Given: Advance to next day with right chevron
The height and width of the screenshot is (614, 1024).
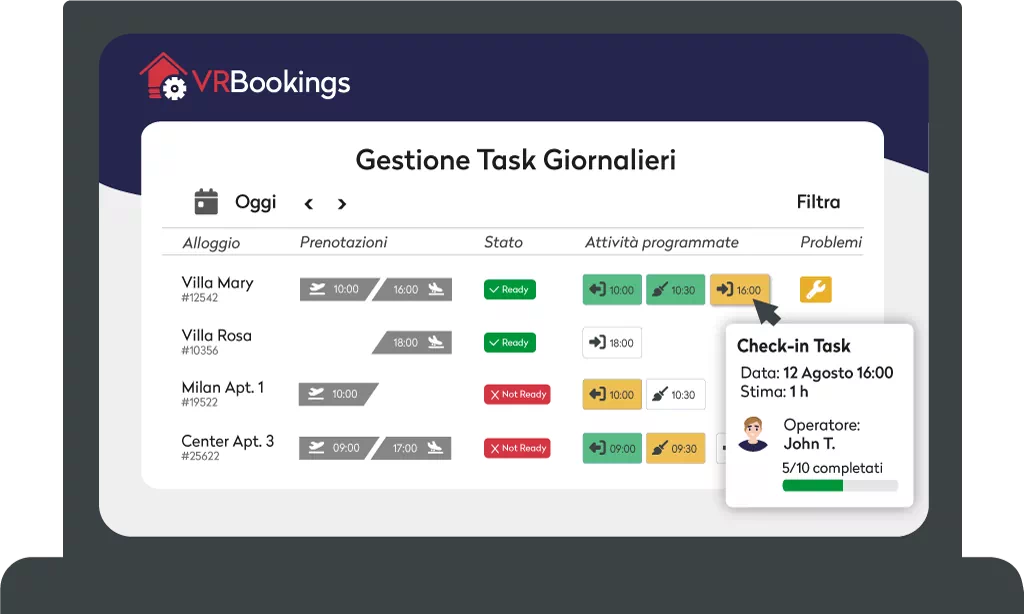Looking at the screenshot, I should coord(342,204).
